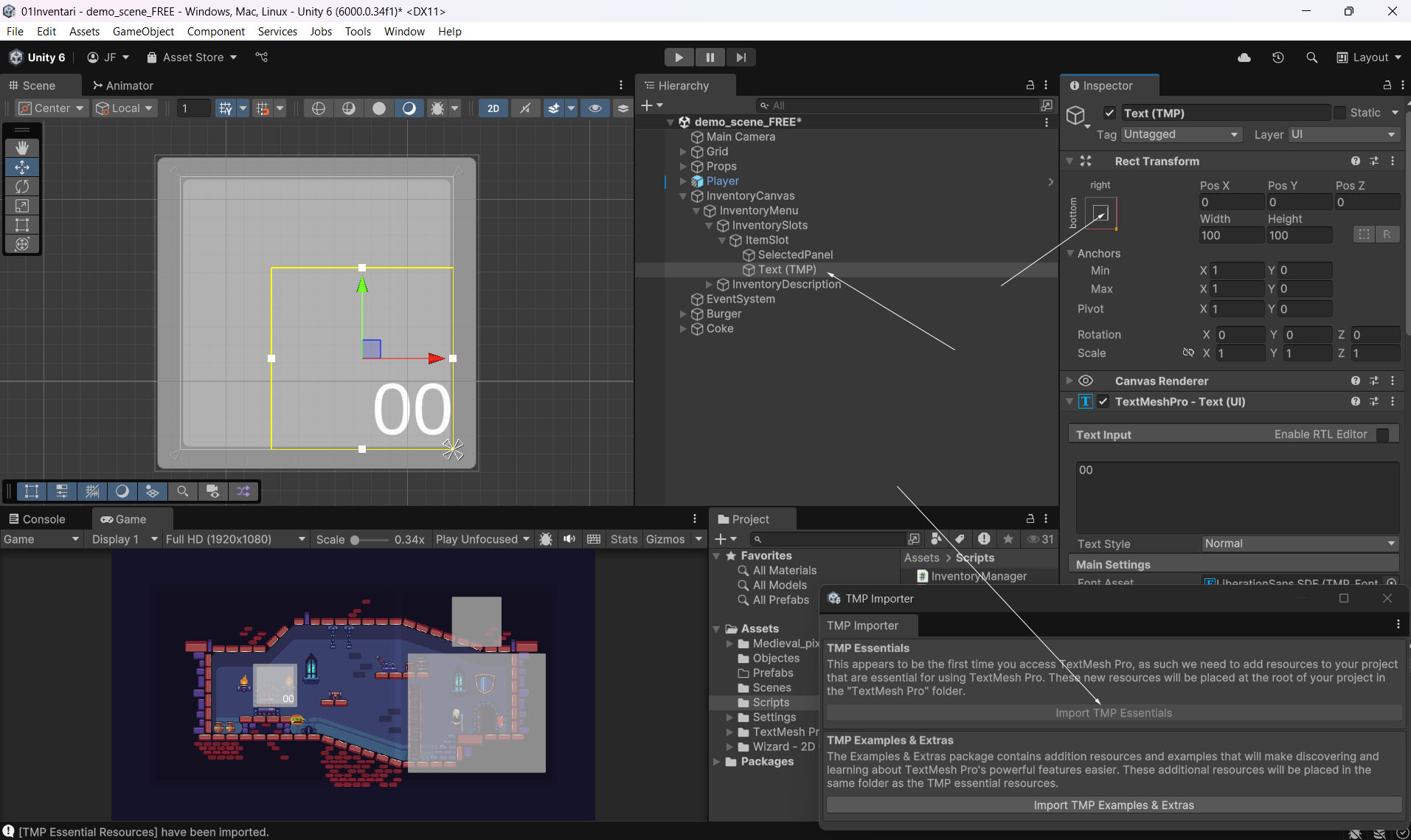Toggle 2D view mode in Scene
The width and height of the screenshot is (1411, 840).
493,108
